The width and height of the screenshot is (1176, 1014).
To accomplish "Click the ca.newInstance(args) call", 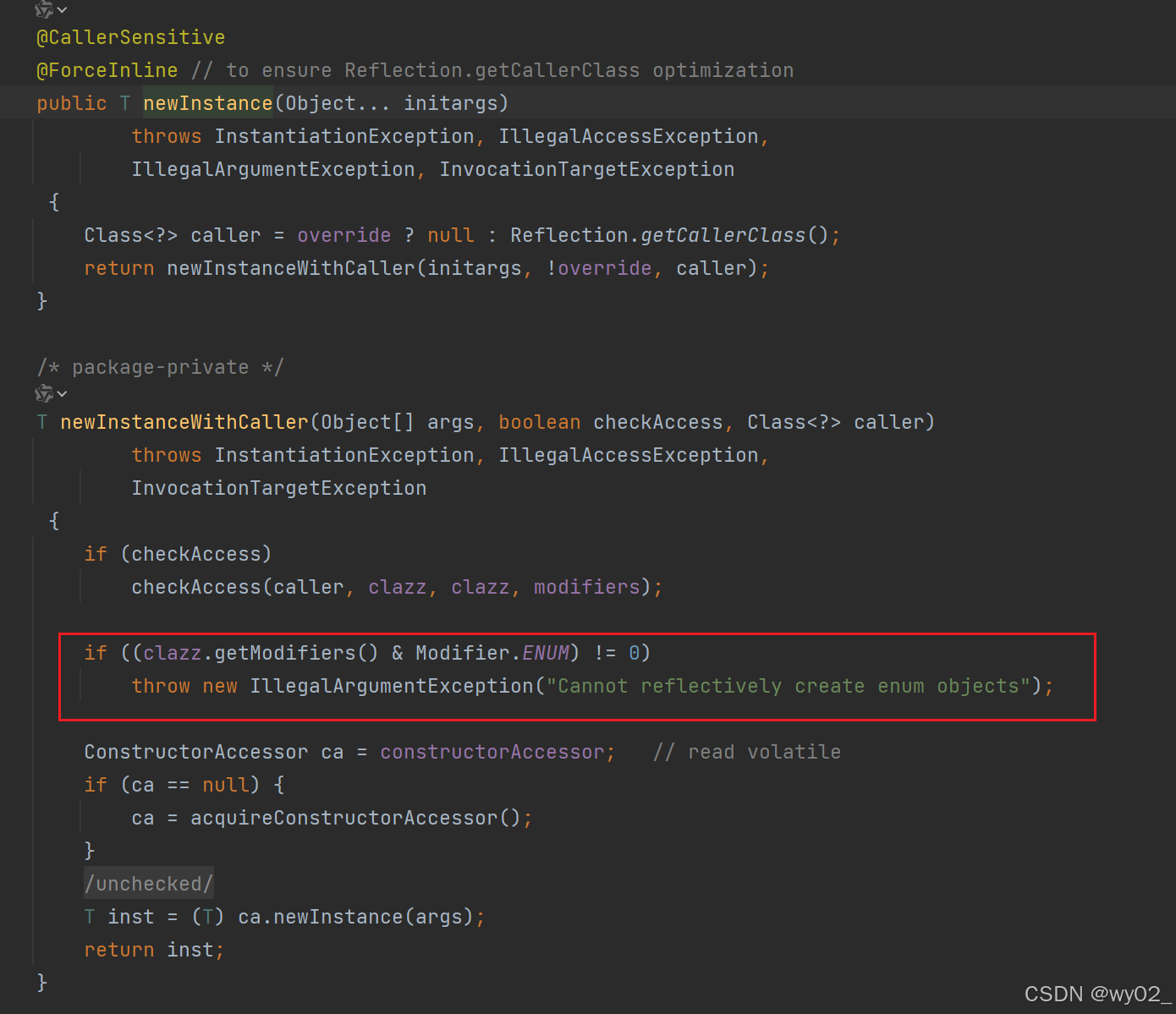I will (x=355, y=917).
